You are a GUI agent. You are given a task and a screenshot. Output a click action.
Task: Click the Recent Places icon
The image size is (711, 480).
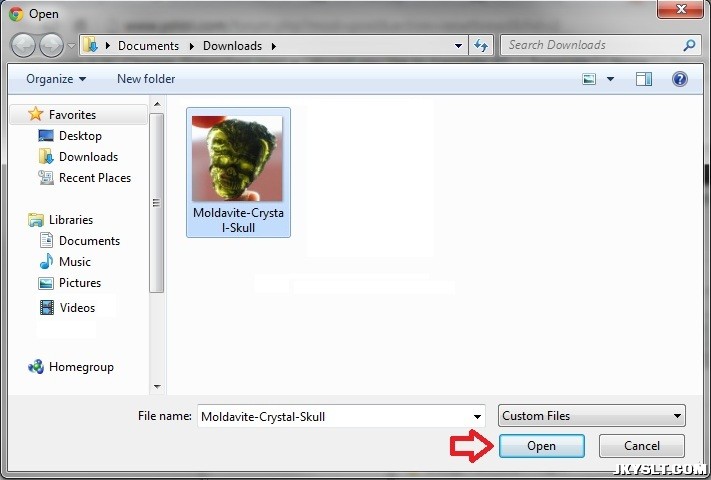(x=46, y=177)
